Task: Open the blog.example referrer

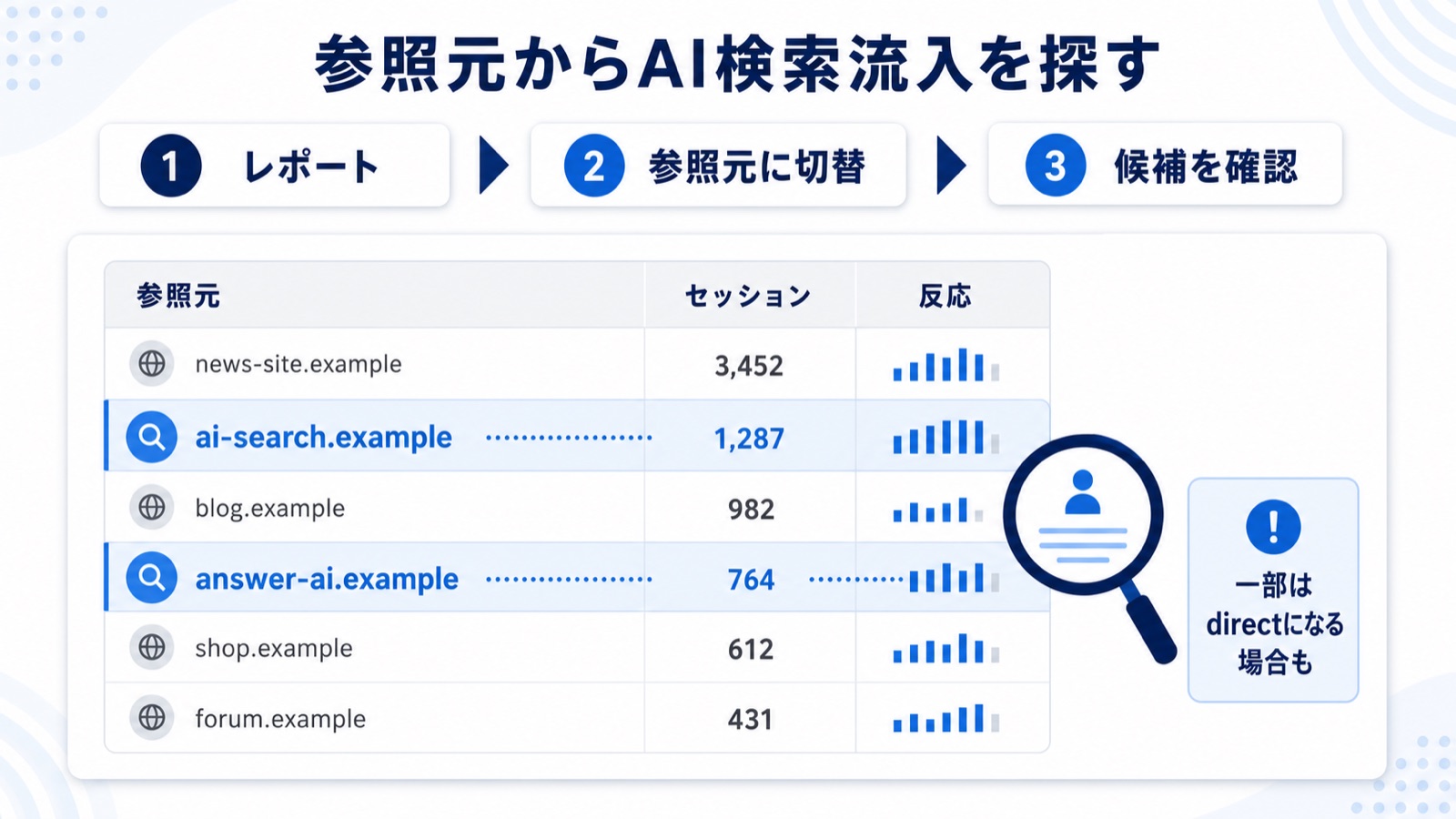Action: click(x=270, y=508)
